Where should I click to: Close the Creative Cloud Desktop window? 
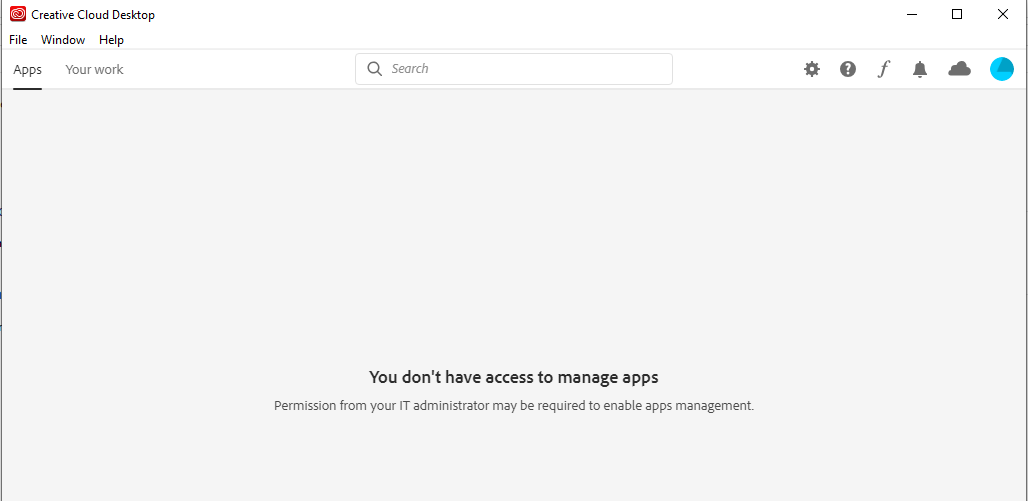point(1002,14)
